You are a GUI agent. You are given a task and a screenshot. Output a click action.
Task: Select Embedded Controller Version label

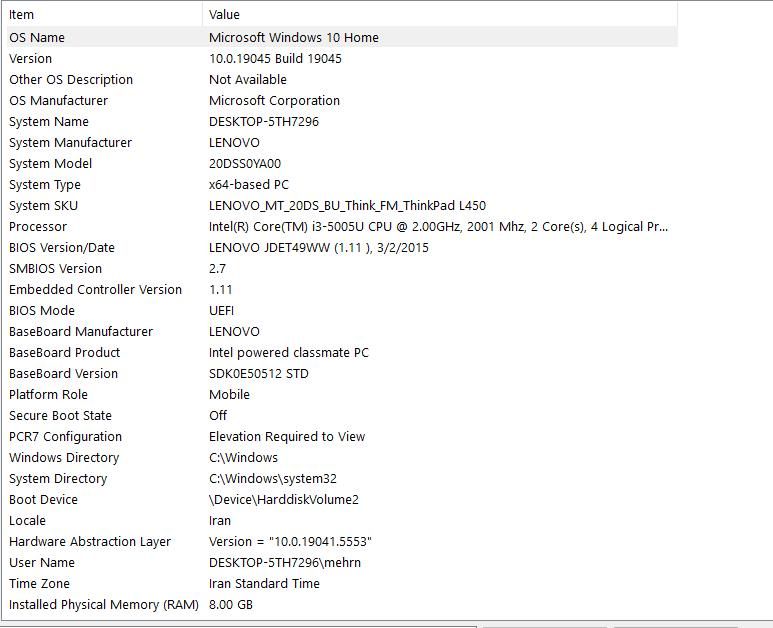point(96,289)
